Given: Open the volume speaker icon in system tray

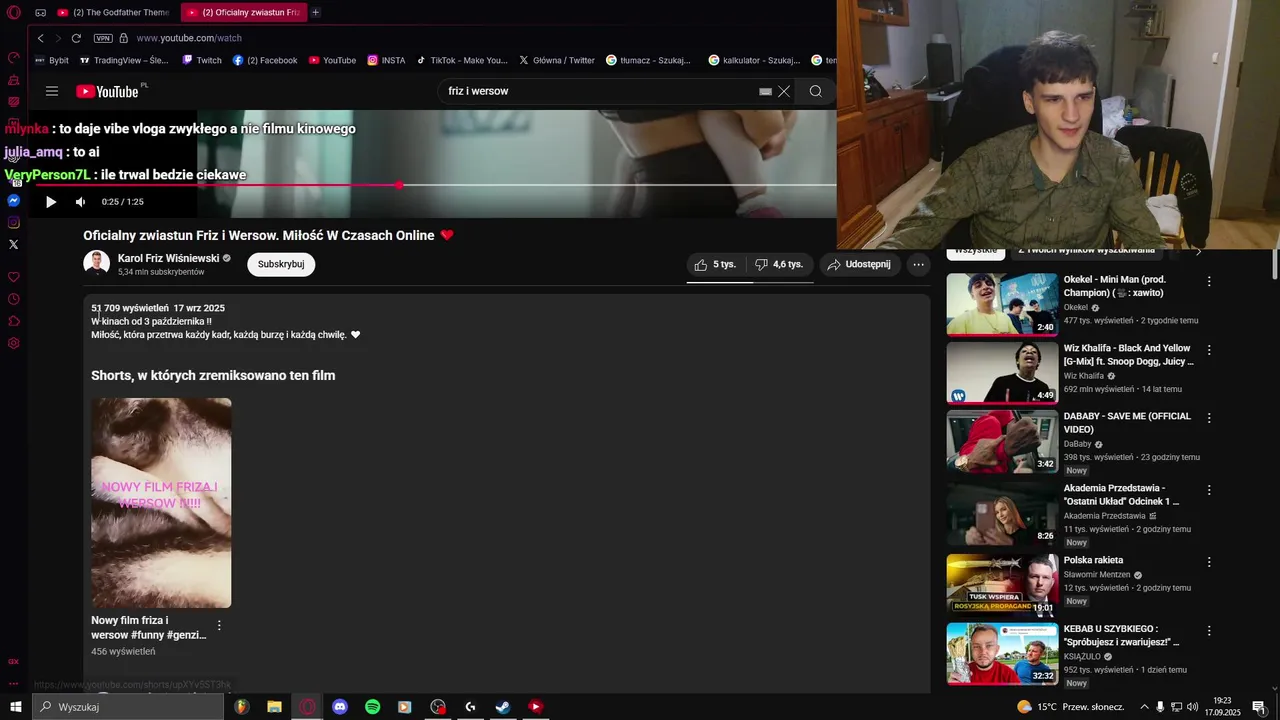Looking at the screenshot, I should [1192, 707].
